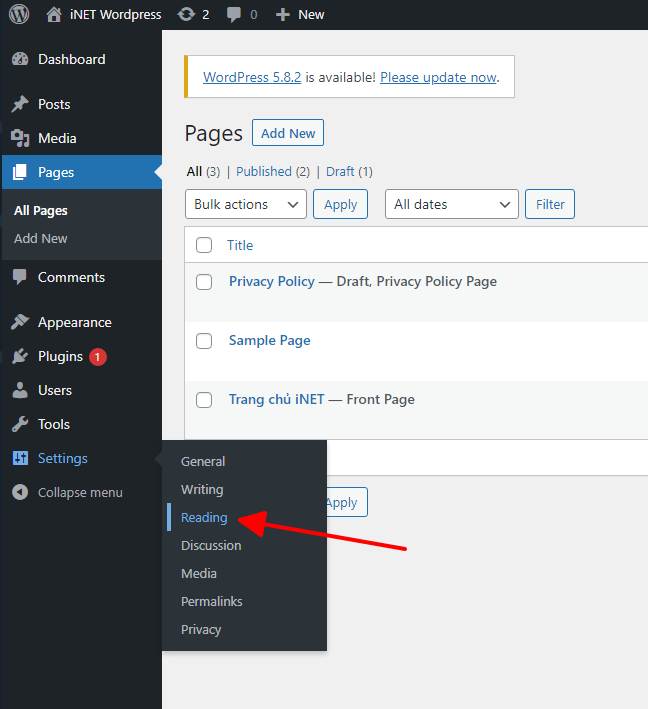
Task: Click the Comments speech bubble sidebar icon
Action: click(20, 277)
